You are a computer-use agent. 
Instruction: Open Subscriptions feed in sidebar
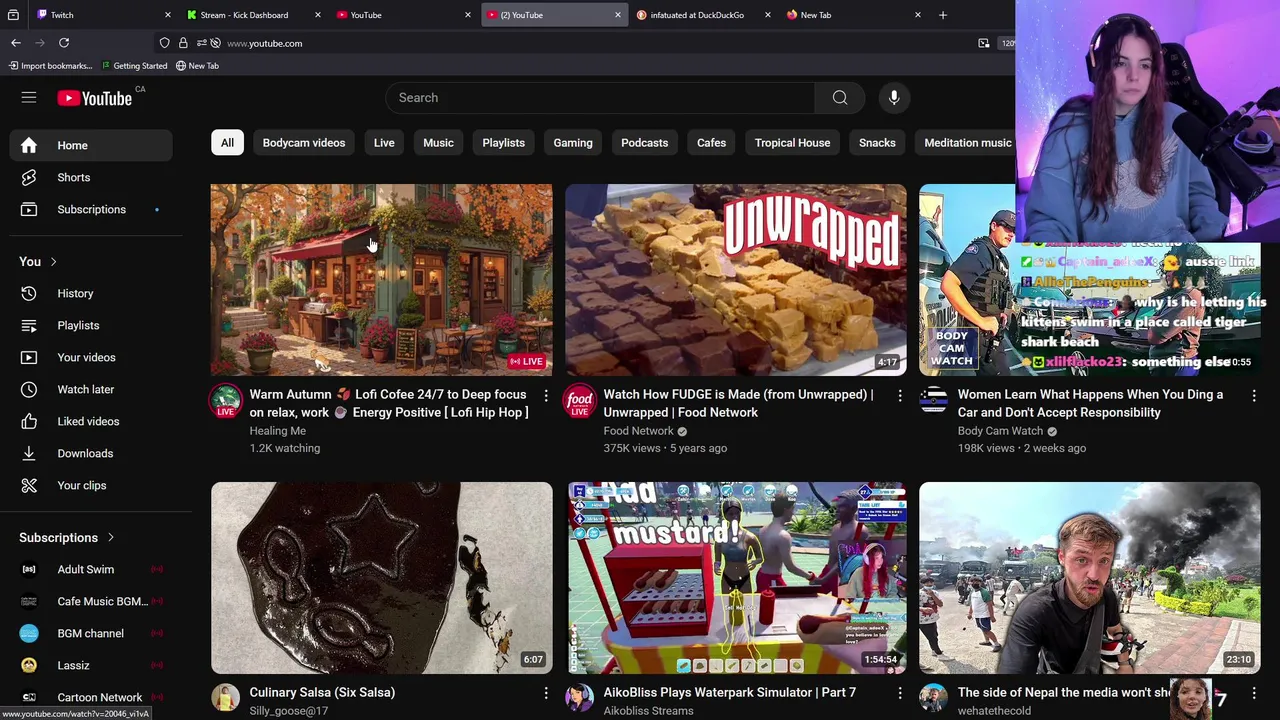91,209
